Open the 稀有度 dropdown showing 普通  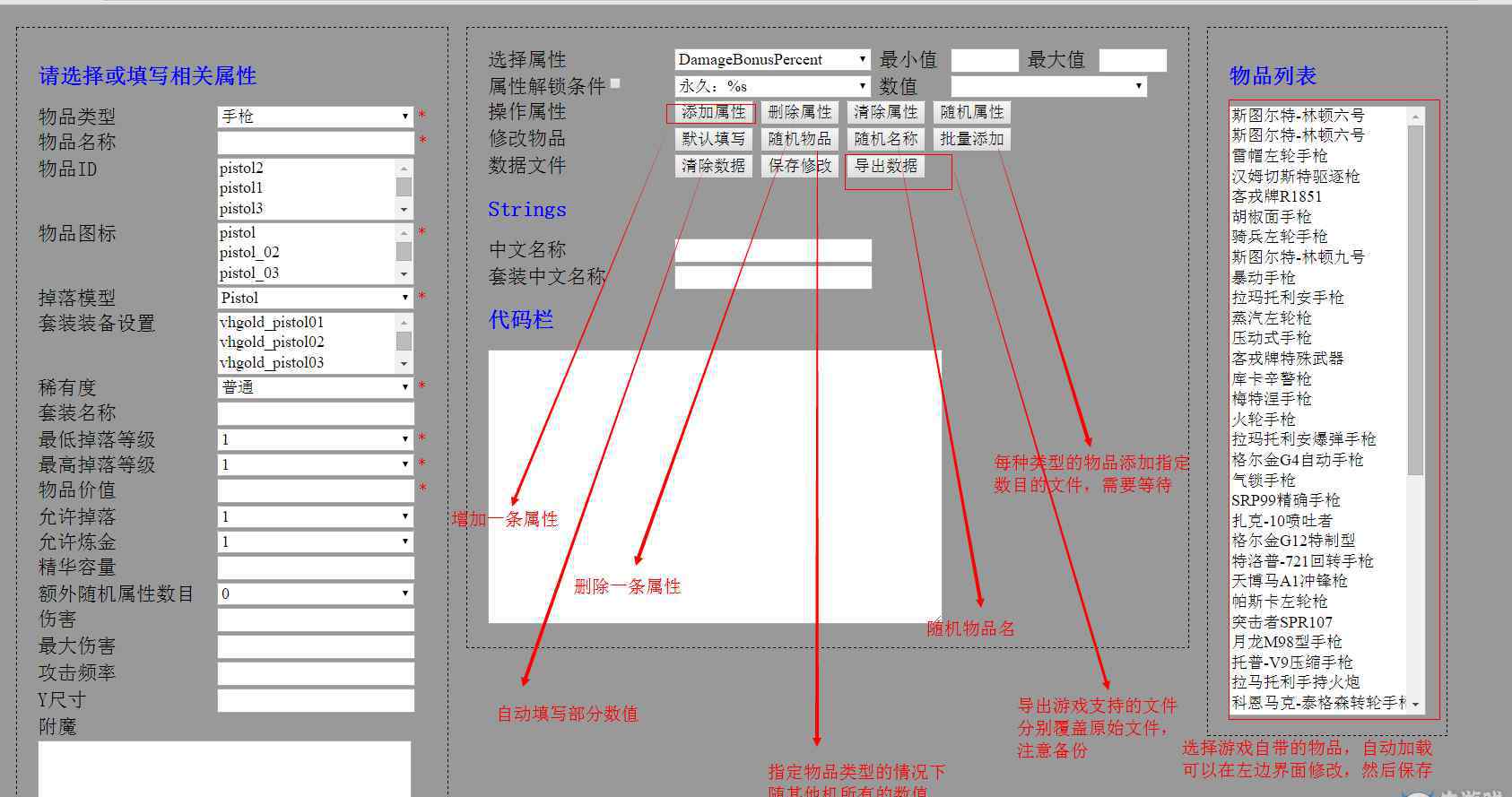pos(315,387)
